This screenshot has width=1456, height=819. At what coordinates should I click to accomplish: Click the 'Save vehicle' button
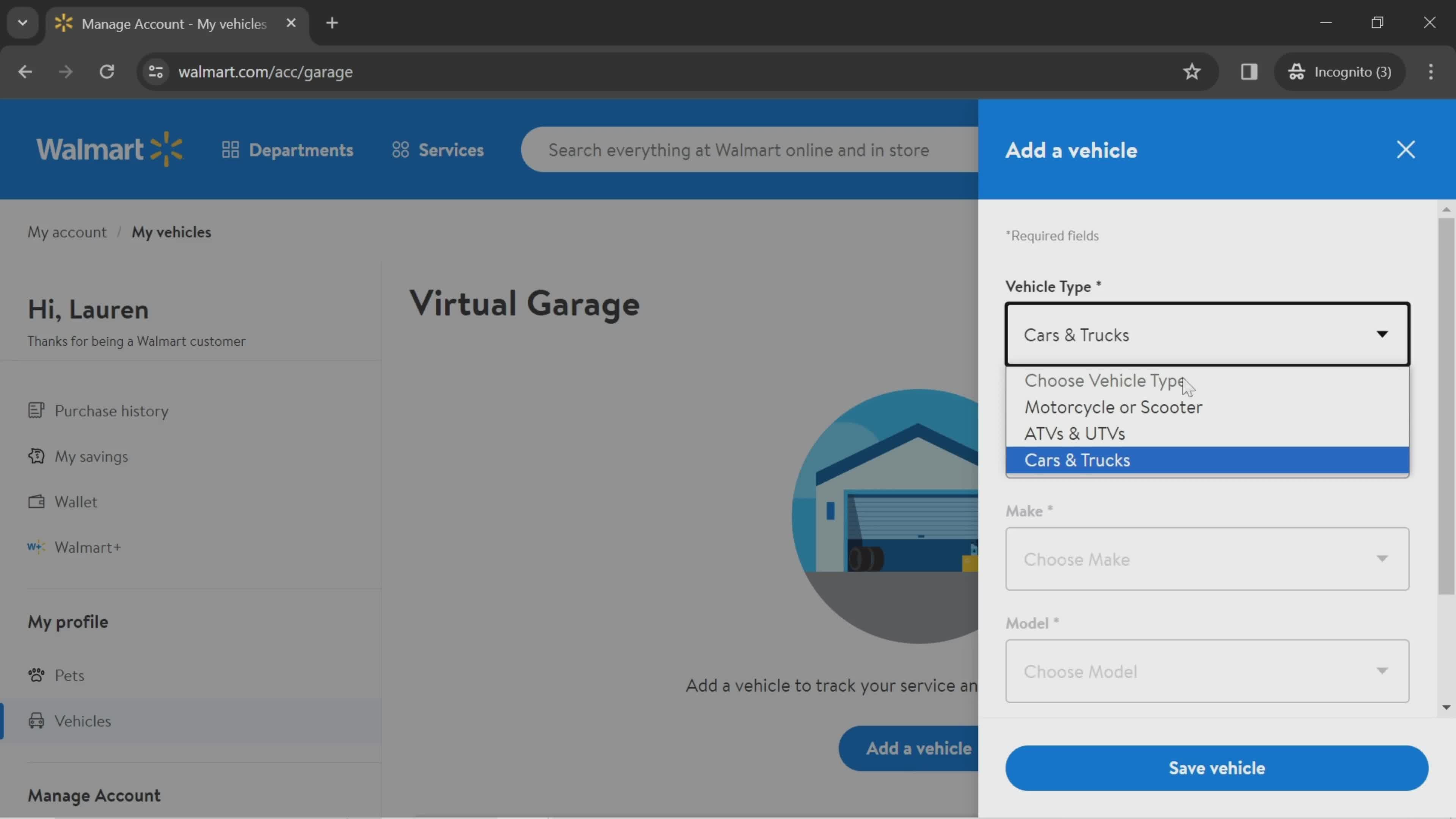click(1217, 767)
